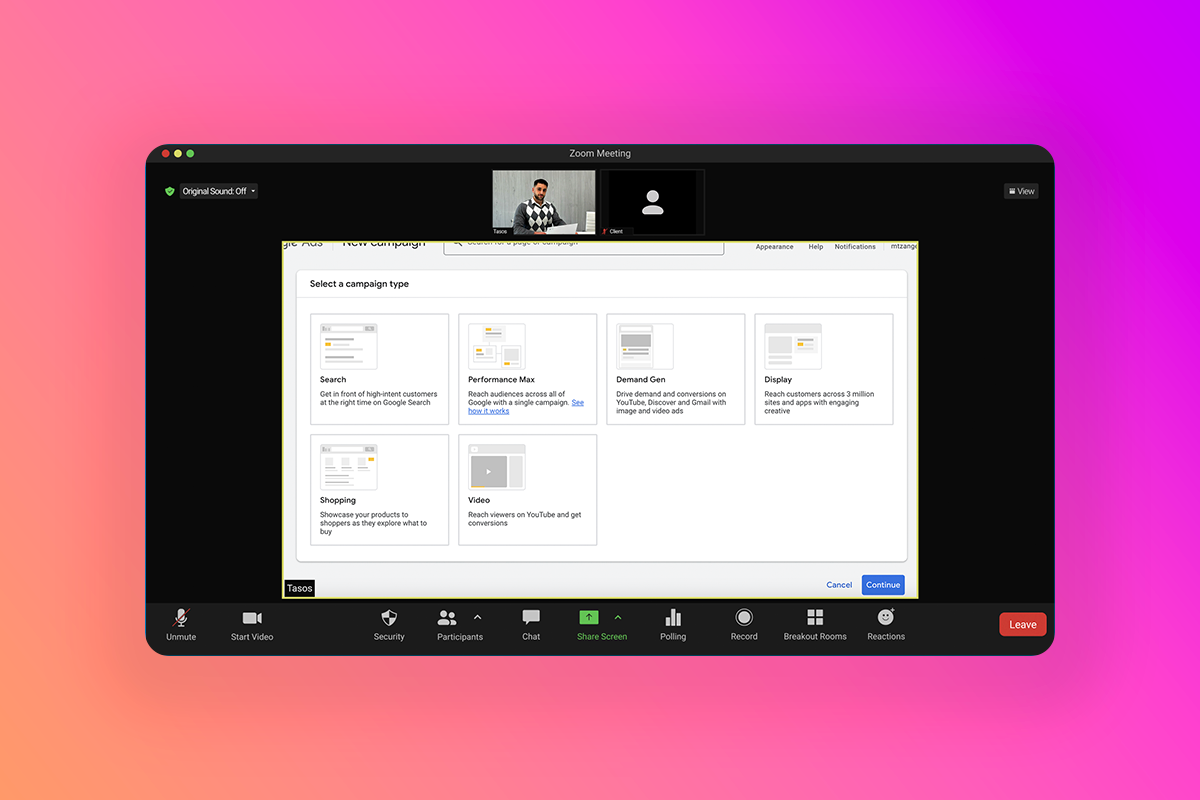Viewport: 1200px width, 800px height.
Task: Select the Search campaign type card
Action: pyautogui.click(x=380, y=369)
